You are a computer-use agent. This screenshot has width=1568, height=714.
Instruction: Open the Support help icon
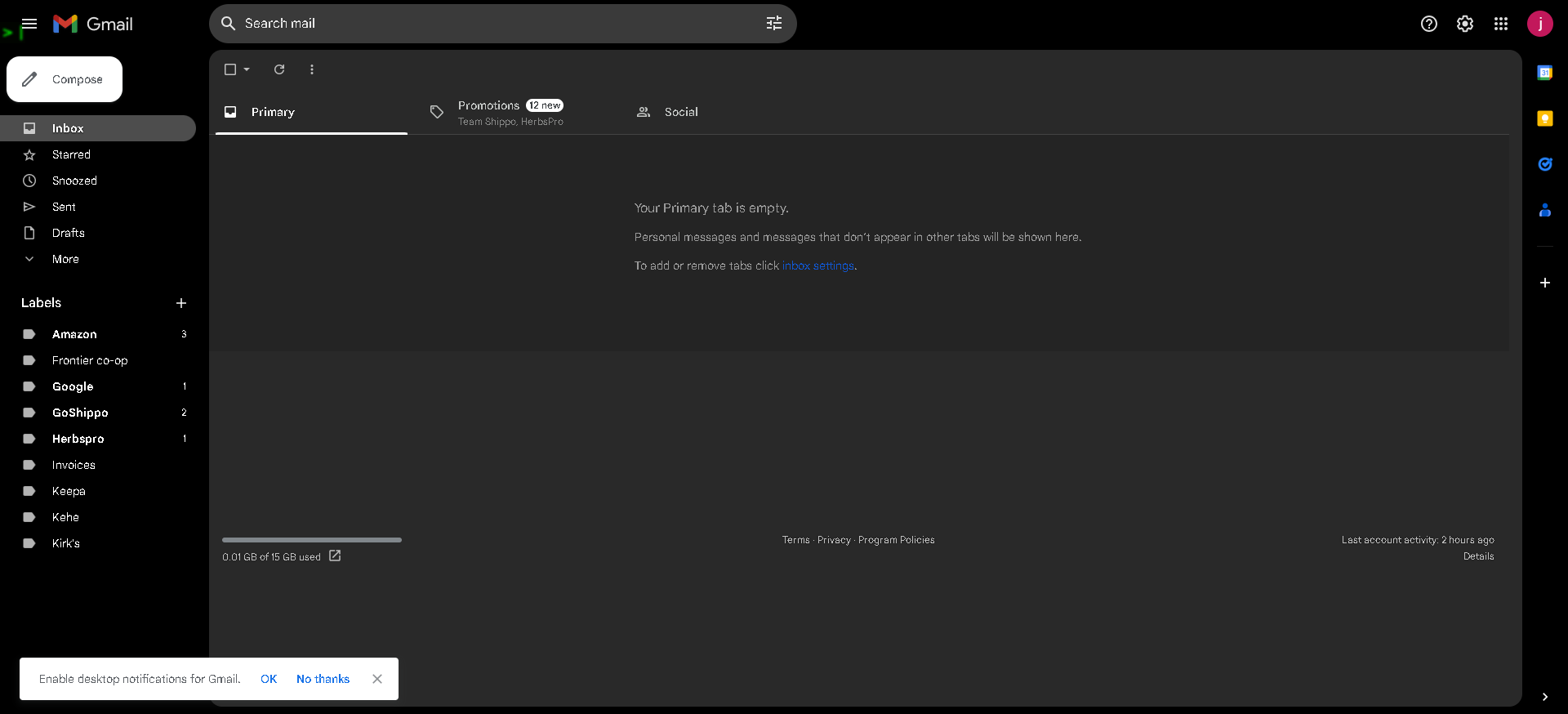tap(1429, 24)
